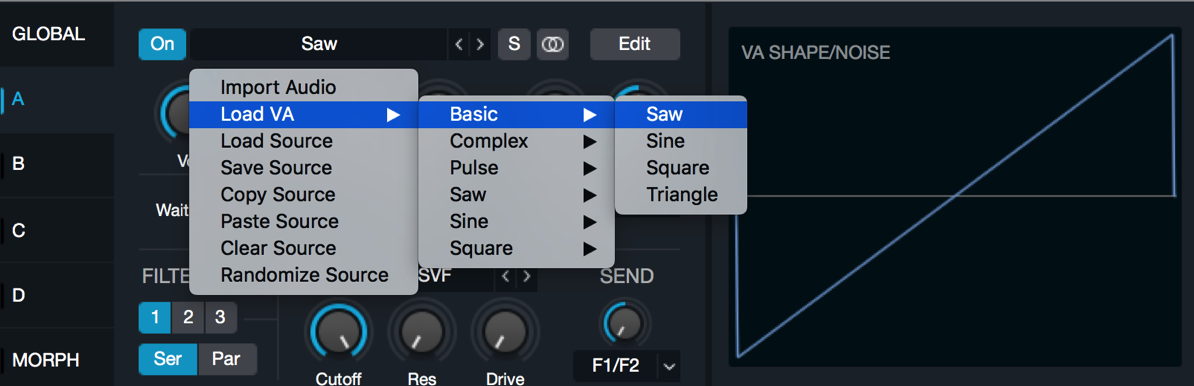
Task: Open the F1/F2 send dropdown
Action: coord(627,366)
